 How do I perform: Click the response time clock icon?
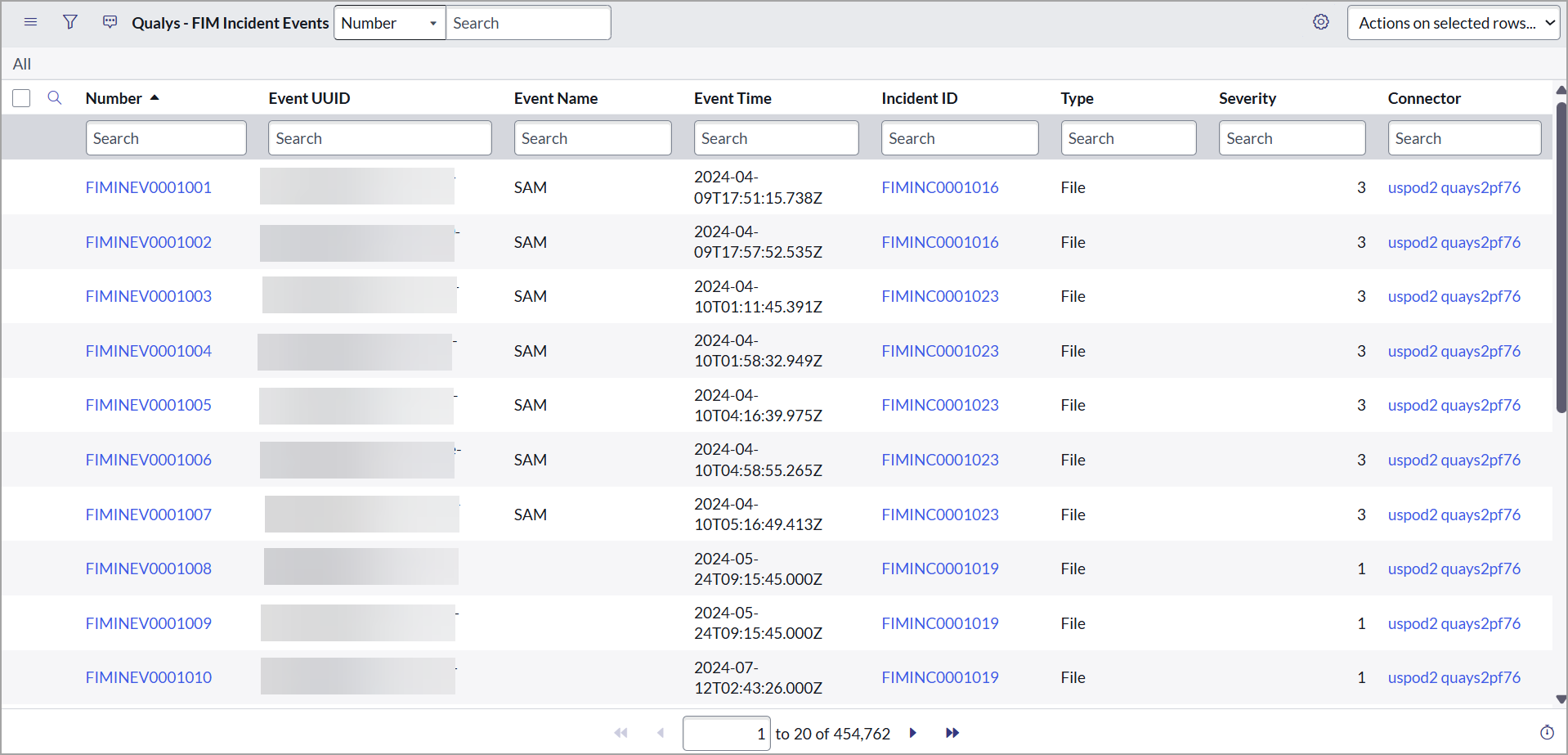pos(1546,733)
